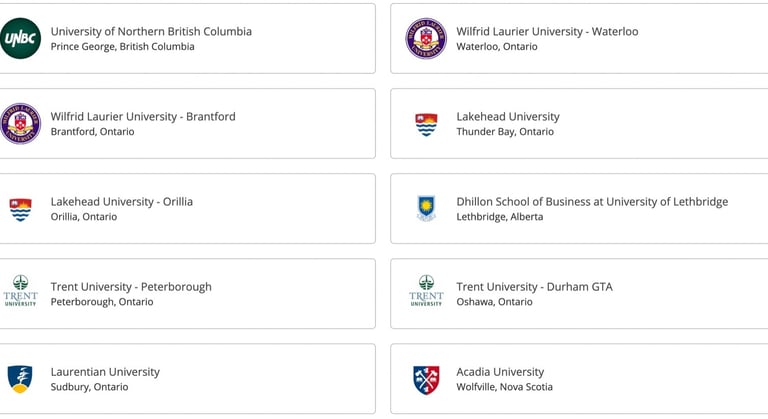Select Lakehead University - Orillia title
Viewport: 768px width, 419px height.
tap(121, 202)
